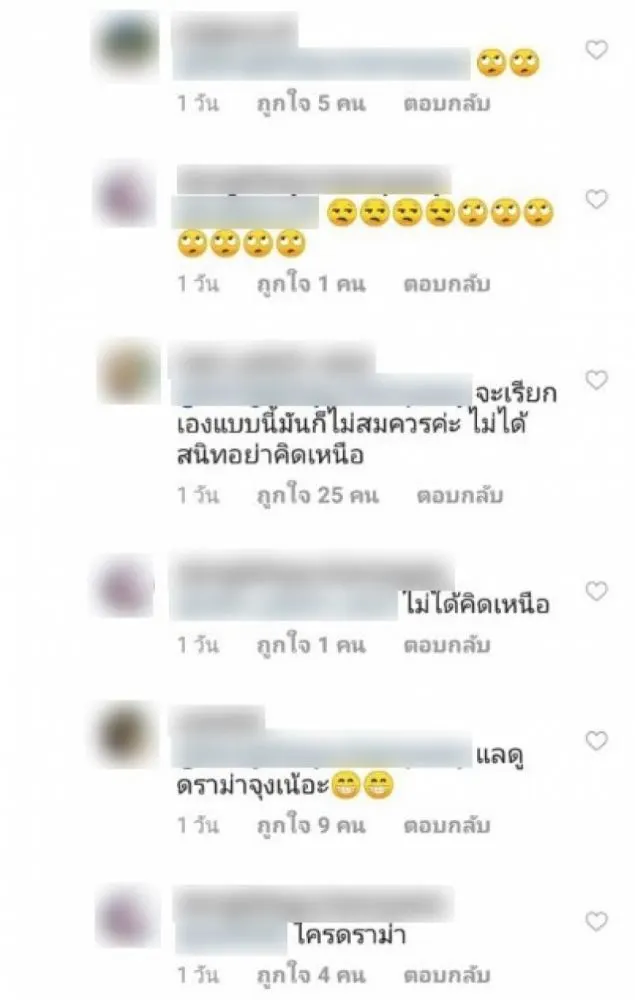Open avatar of 'ดราม่าจุงเน้อะ' commenter
The width and height of the screenshot is (635, 1000).
(x=126, y=734)
